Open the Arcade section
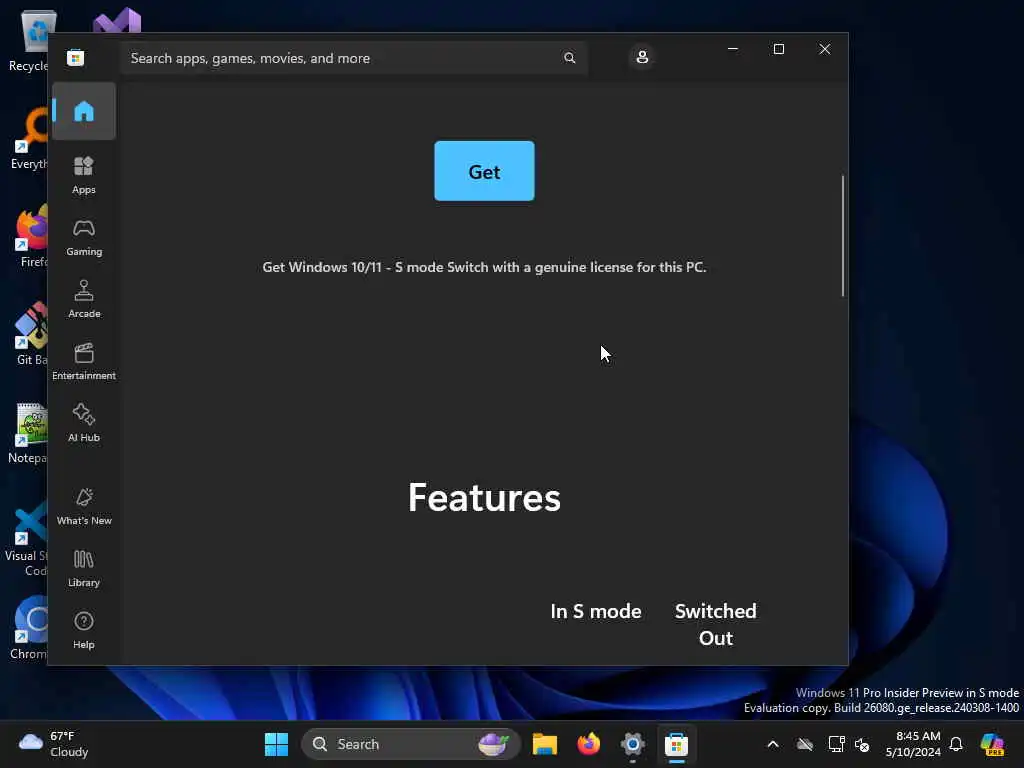Image resolution: width=1024 pixels, height=768 pixels. [x=84, y=299]
